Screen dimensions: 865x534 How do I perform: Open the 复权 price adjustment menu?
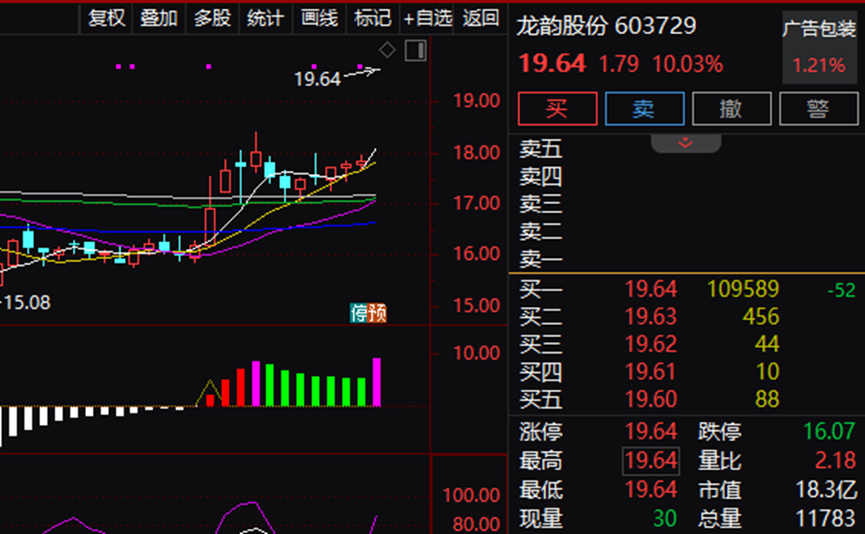pos(106,18)
